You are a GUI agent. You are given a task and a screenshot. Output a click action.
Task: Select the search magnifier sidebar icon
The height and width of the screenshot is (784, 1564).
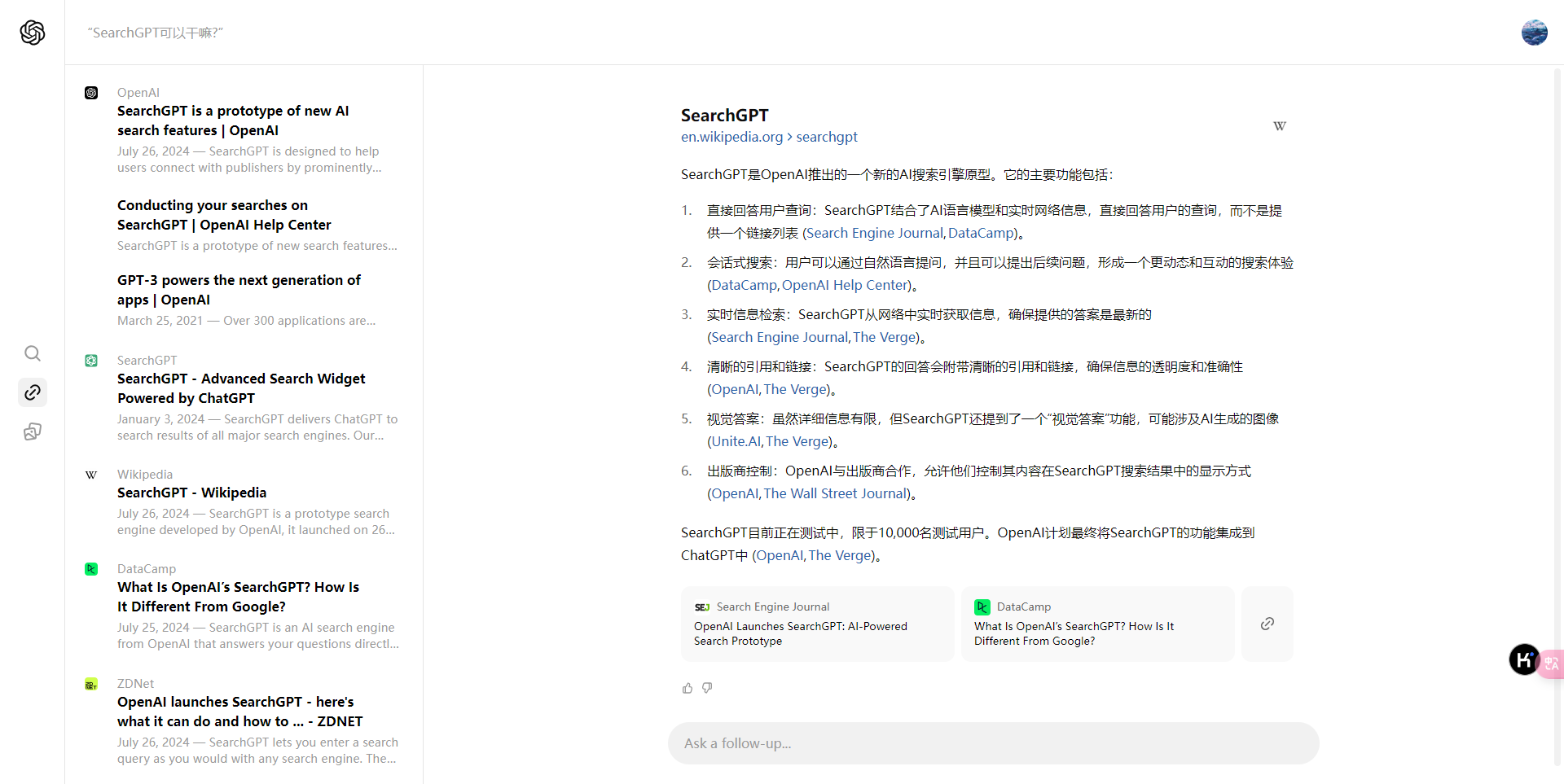[x=33, y=353]
